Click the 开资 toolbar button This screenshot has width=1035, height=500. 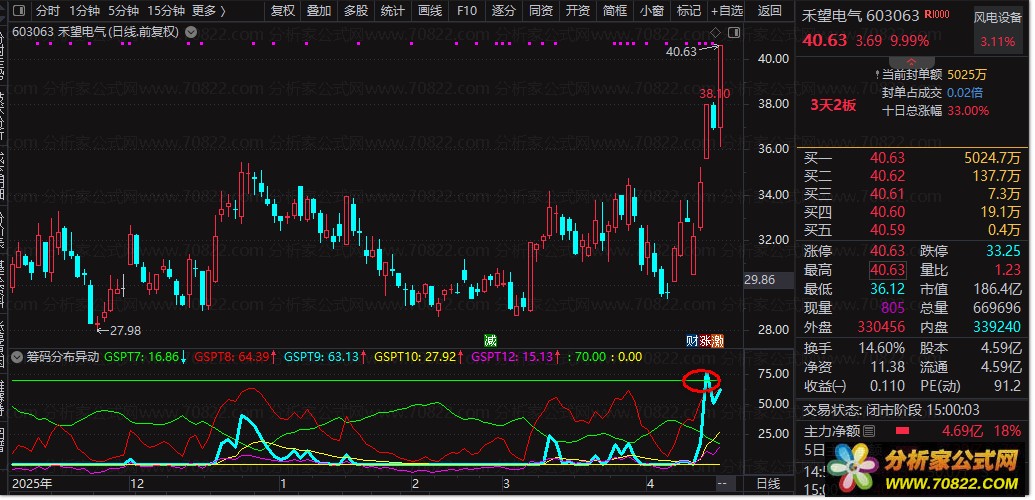point(578,11)
